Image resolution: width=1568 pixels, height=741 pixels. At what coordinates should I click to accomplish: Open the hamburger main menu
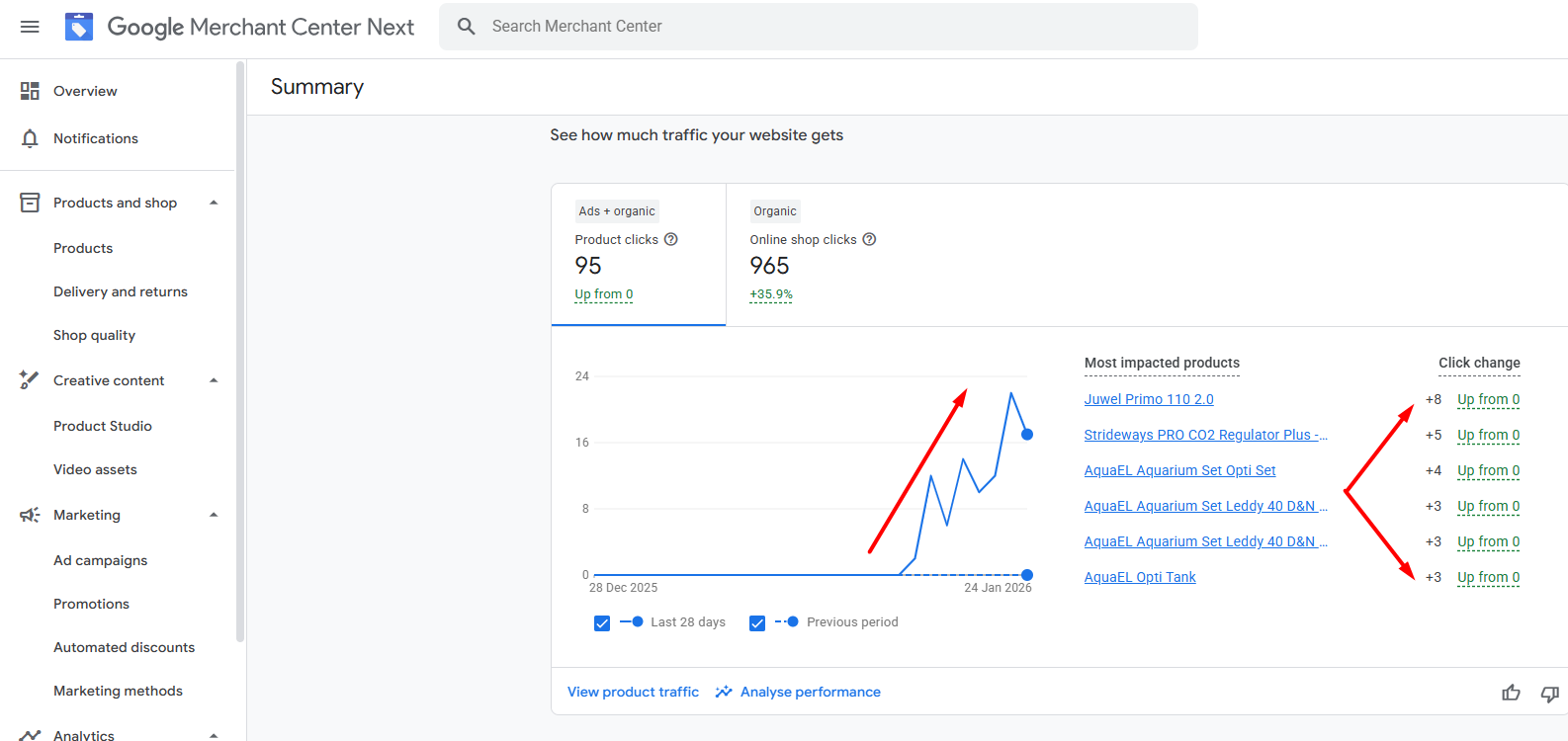pos(30,27)
